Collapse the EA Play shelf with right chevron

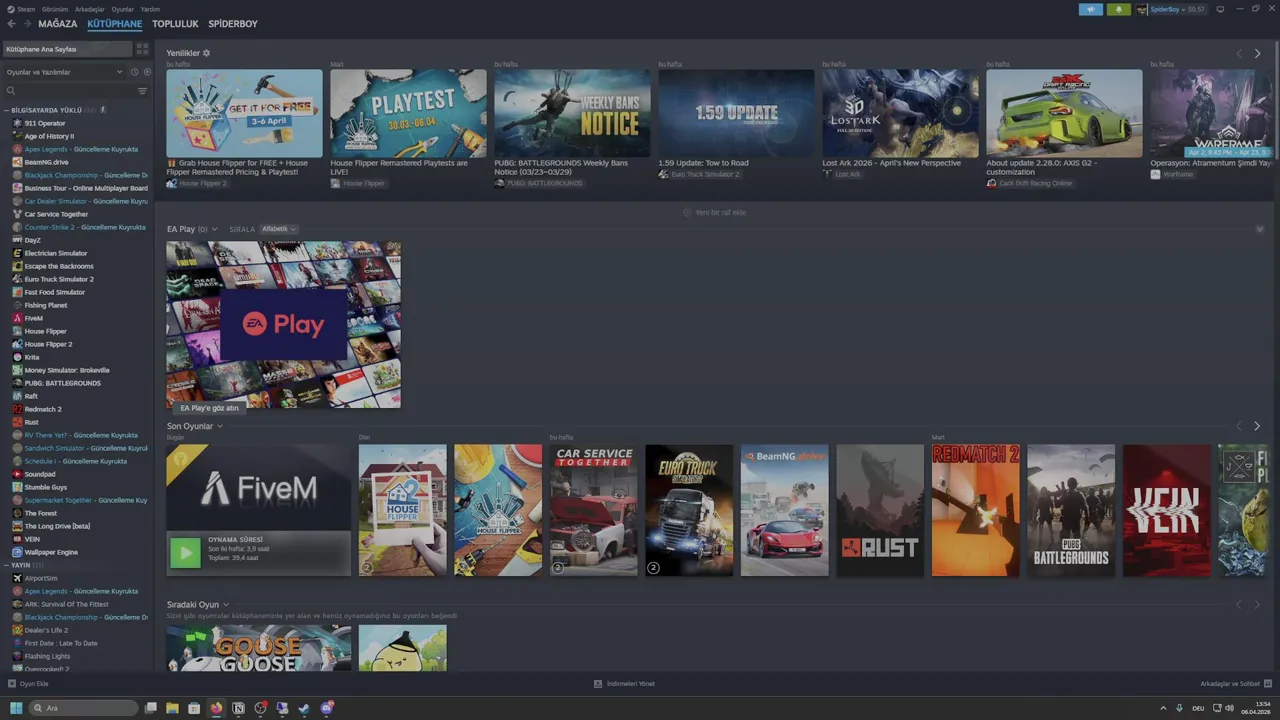pyautogui.click(x=1260, y=229)
